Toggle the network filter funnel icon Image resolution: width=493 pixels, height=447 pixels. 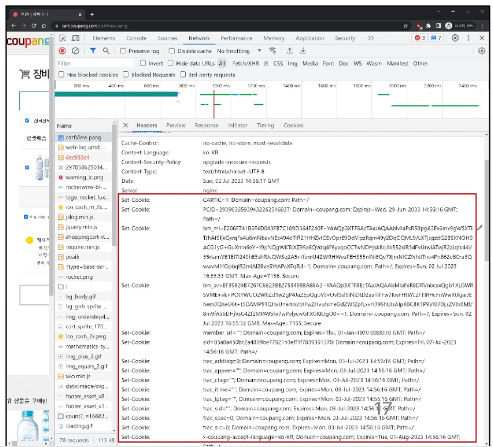coord(93,51)
